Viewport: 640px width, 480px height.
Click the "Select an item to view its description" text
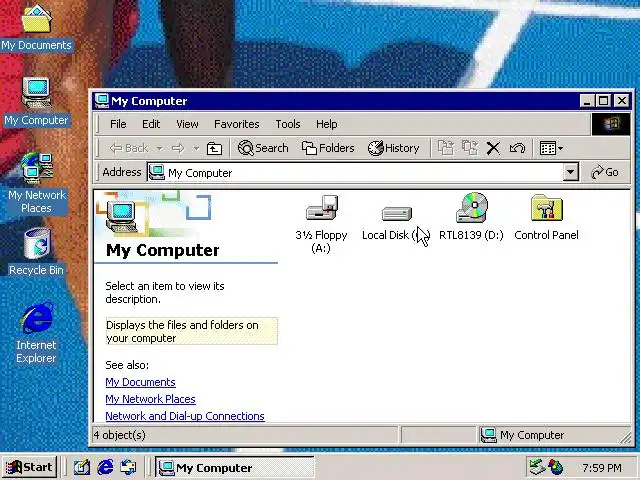pyautogui.click(x=165, y=293)
